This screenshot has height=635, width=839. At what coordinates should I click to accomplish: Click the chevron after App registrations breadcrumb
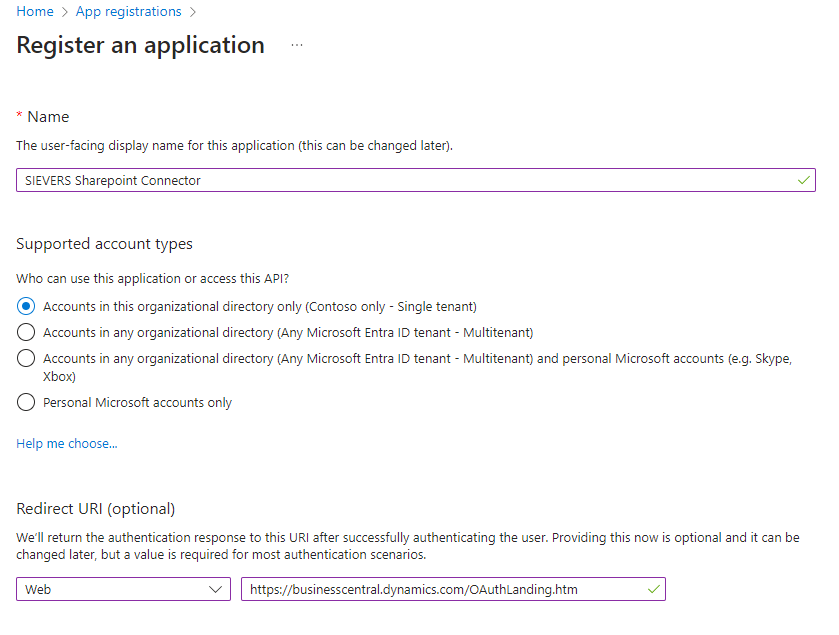pyautogui.click(x=190, y=12)
